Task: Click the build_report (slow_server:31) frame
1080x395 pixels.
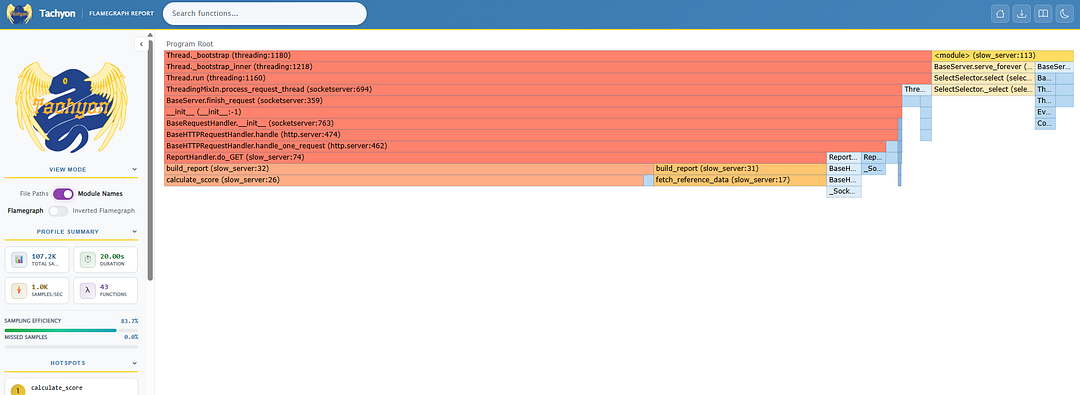Action: coord(740,168)
